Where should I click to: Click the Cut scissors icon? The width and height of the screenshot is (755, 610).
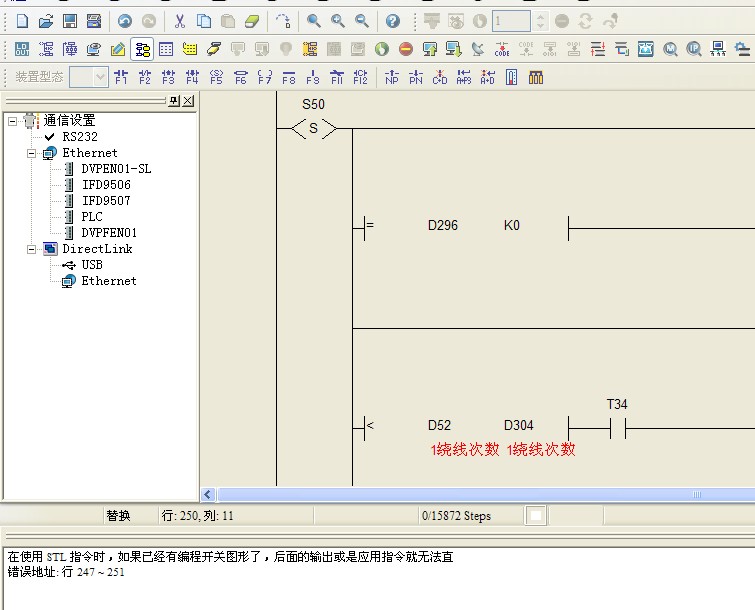tap(179, 21)
